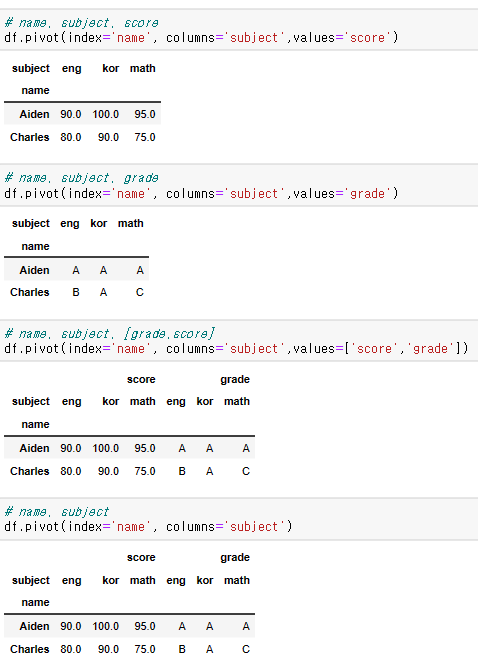The width and height of the screenshot is (478, 666).
Task: Click Charles's 75.0 in last output table
Action: pyautogui.click(x=145, y=649)
